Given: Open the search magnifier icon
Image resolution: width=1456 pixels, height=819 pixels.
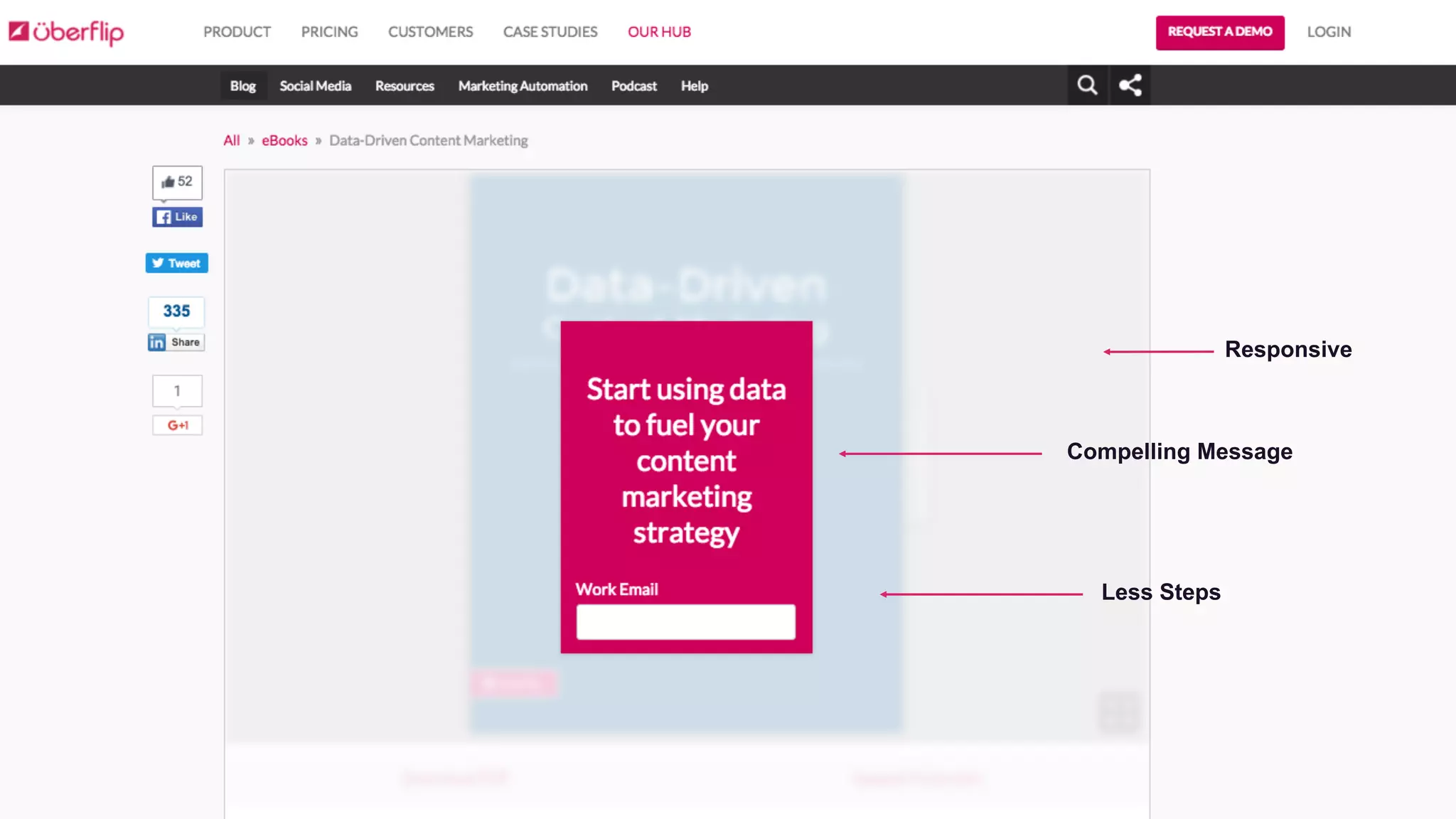Looking at the screenshot, I should pos(1087,85).
